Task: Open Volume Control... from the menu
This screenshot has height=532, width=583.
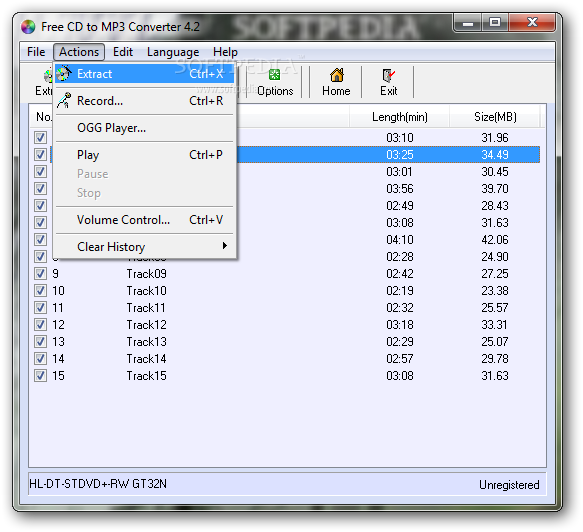Action: coord(144,220)
